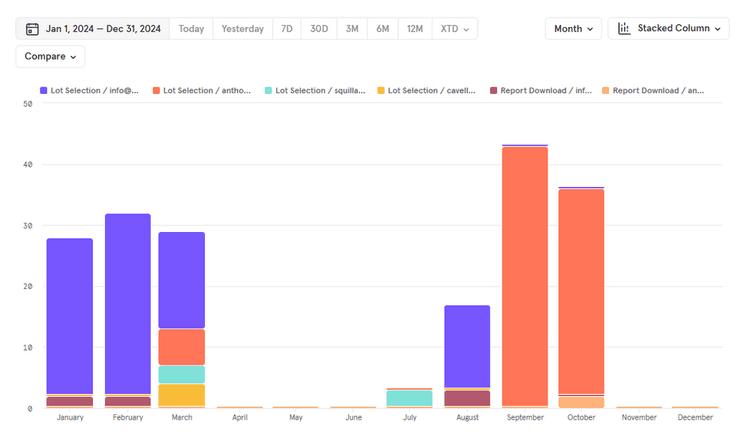Pick the 3M time range

[352, 29]
